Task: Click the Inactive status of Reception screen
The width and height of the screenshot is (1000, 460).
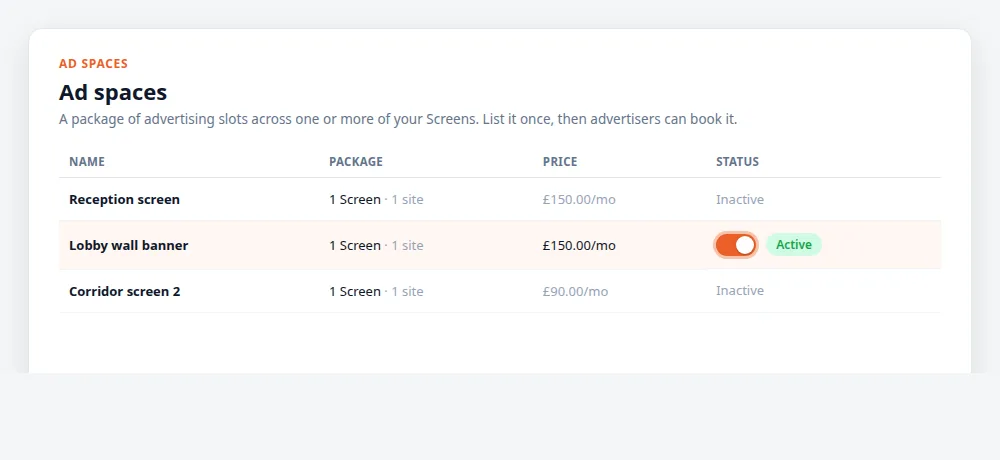Action: [740, 200]
